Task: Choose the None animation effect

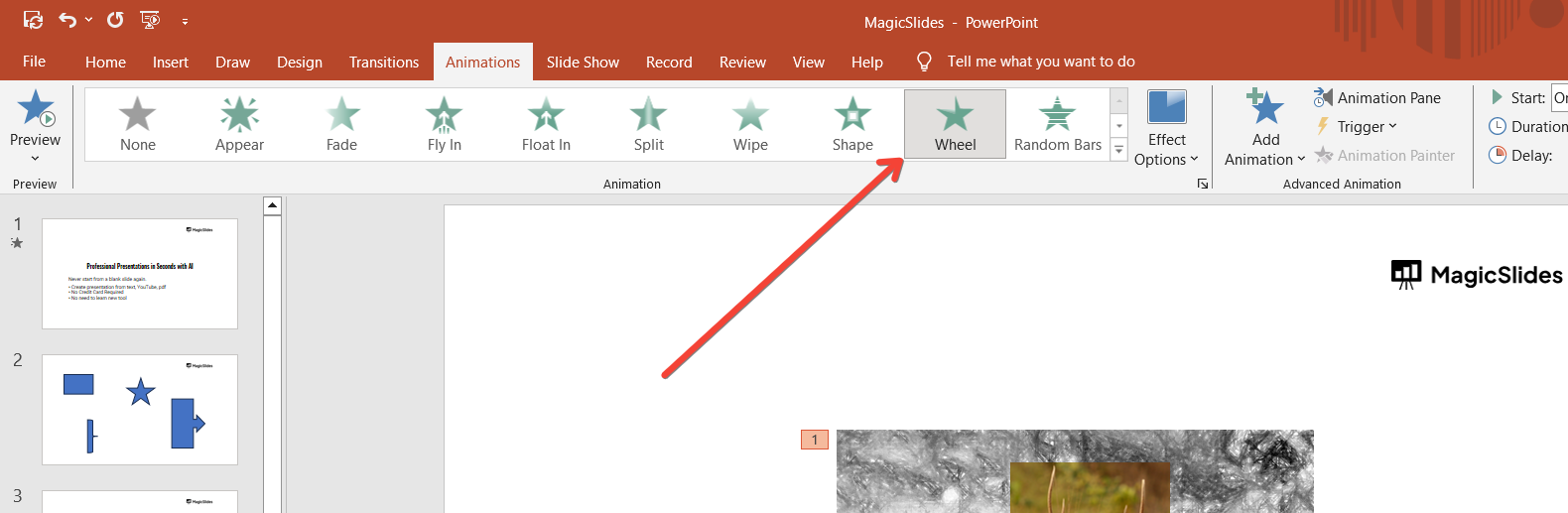Action: (x=138, y=124)
